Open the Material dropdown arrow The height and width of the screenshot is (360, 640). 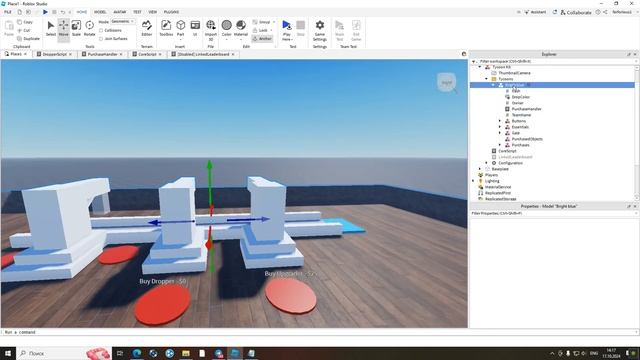pyautogui.click(x=241, y=40)
